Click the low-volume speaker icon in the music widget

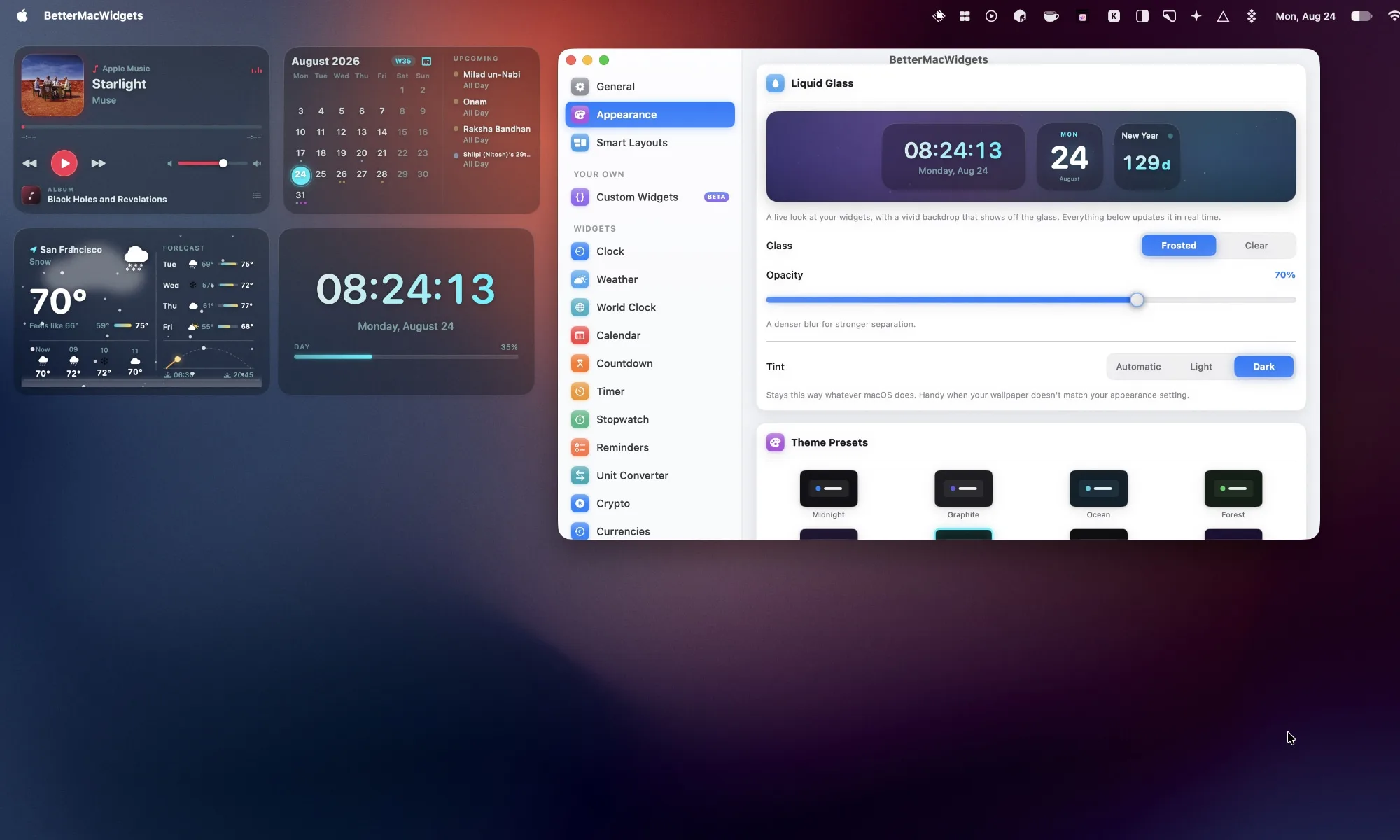(169, 164)
